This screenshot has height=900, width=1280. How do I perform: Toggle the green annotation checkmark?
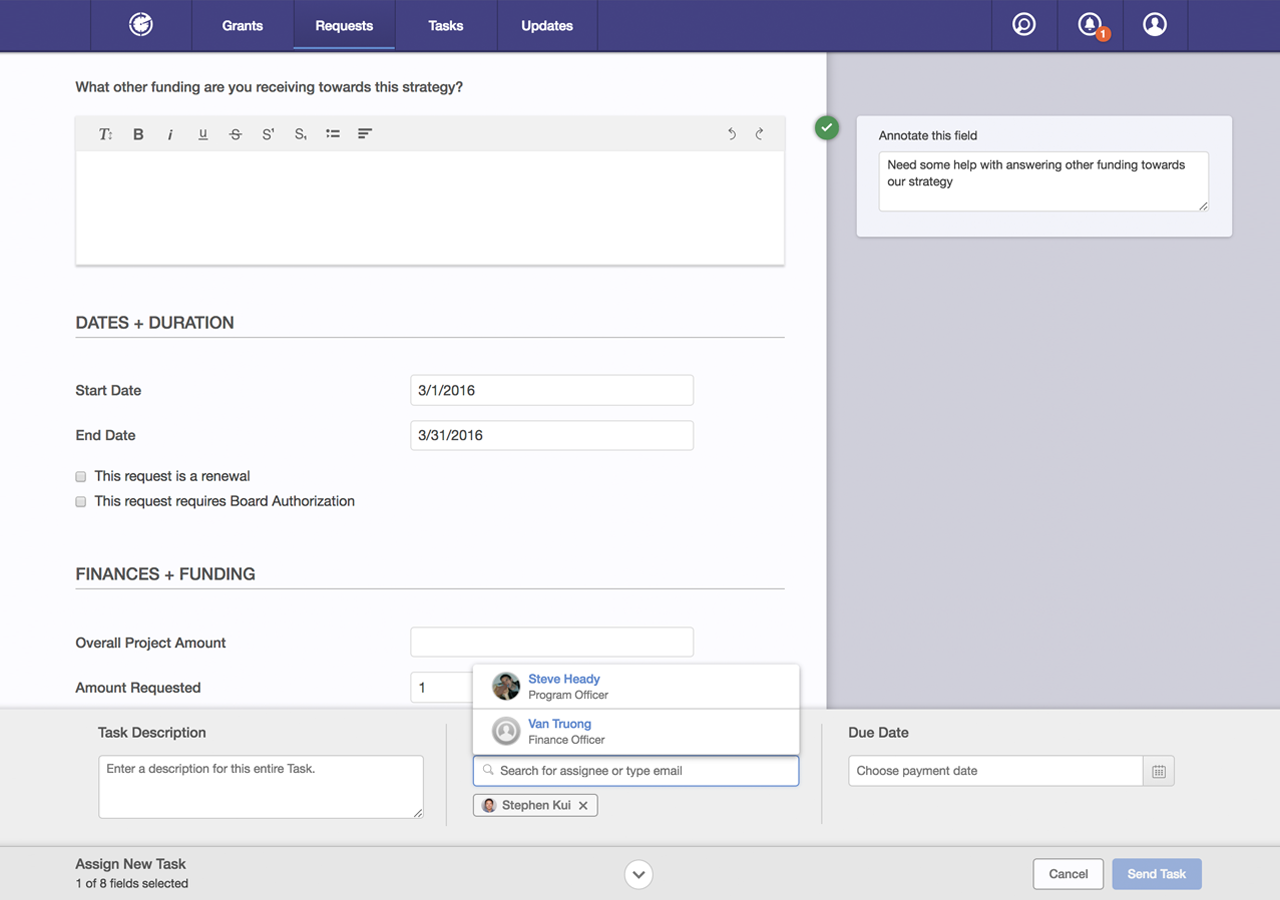point(826,128)
